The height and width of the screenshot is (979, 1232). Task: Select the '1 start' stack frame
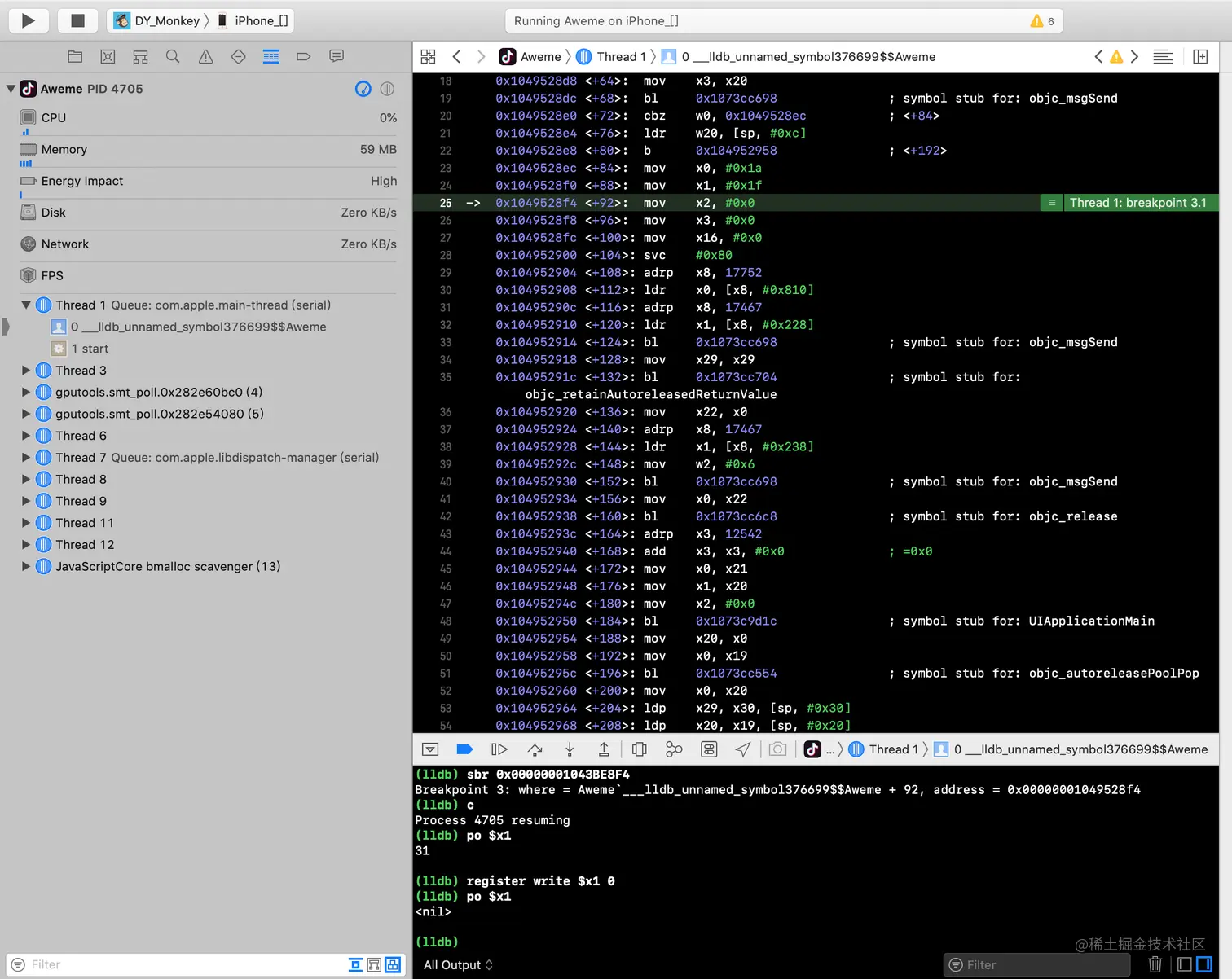click(80, 349)
